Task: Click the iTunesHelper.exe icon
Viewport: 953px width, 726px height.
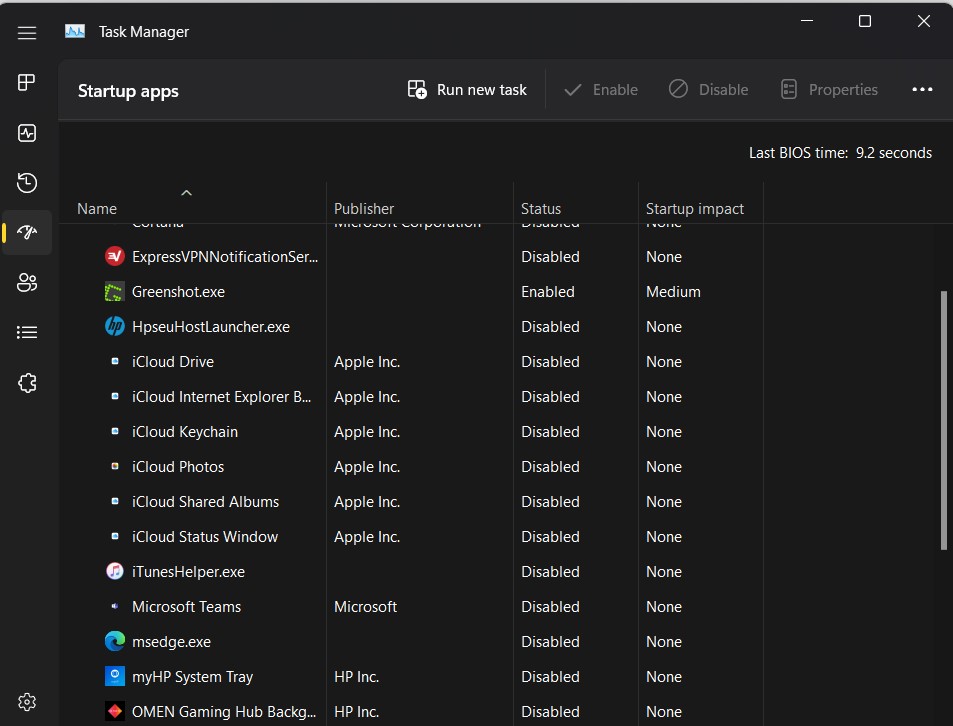Action: coord(114,571)
